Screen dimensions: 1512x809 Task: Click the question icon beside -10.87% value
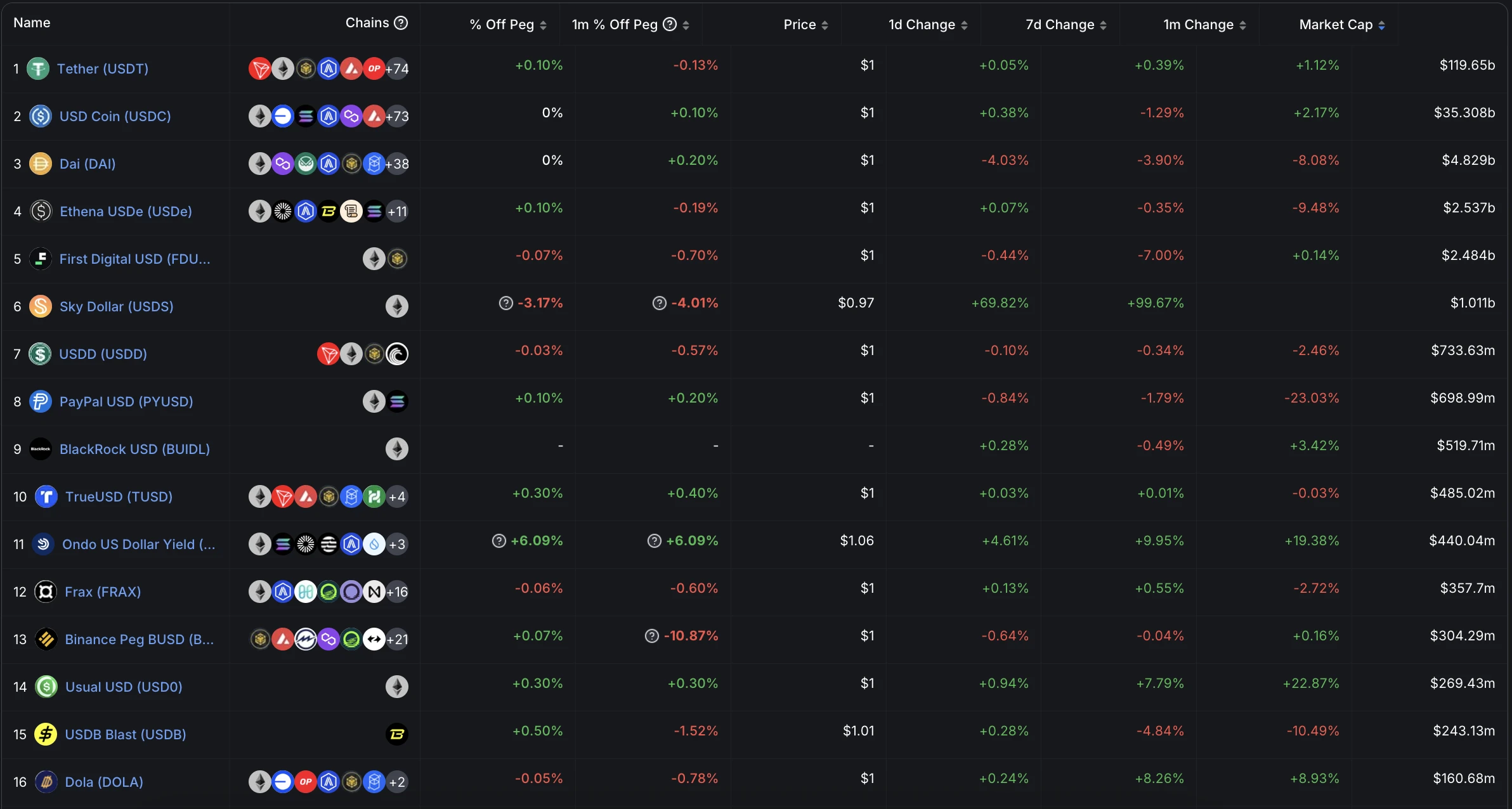pos(652,636)
